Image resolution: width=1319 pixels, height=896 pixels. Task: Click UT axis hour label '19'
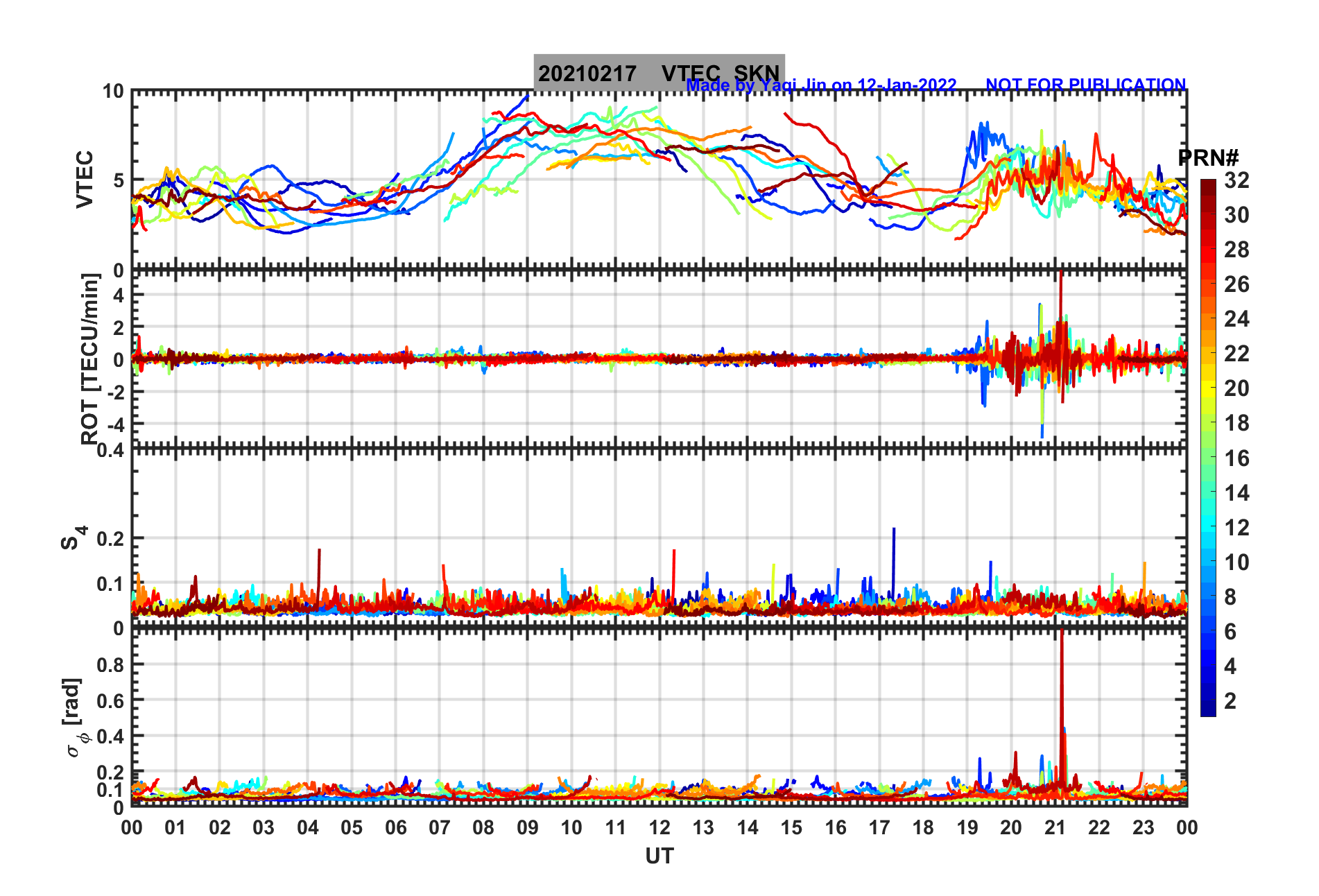(x=967, y=827)
